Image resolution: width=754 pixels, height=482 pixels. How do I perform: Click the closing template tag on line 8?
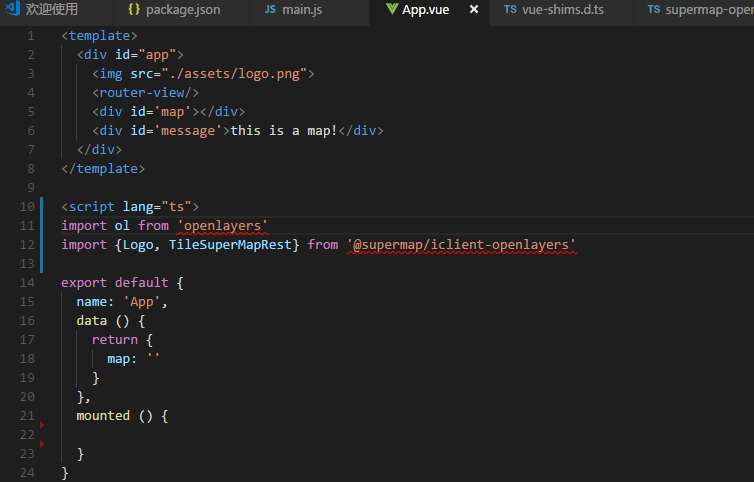point(103,169)
